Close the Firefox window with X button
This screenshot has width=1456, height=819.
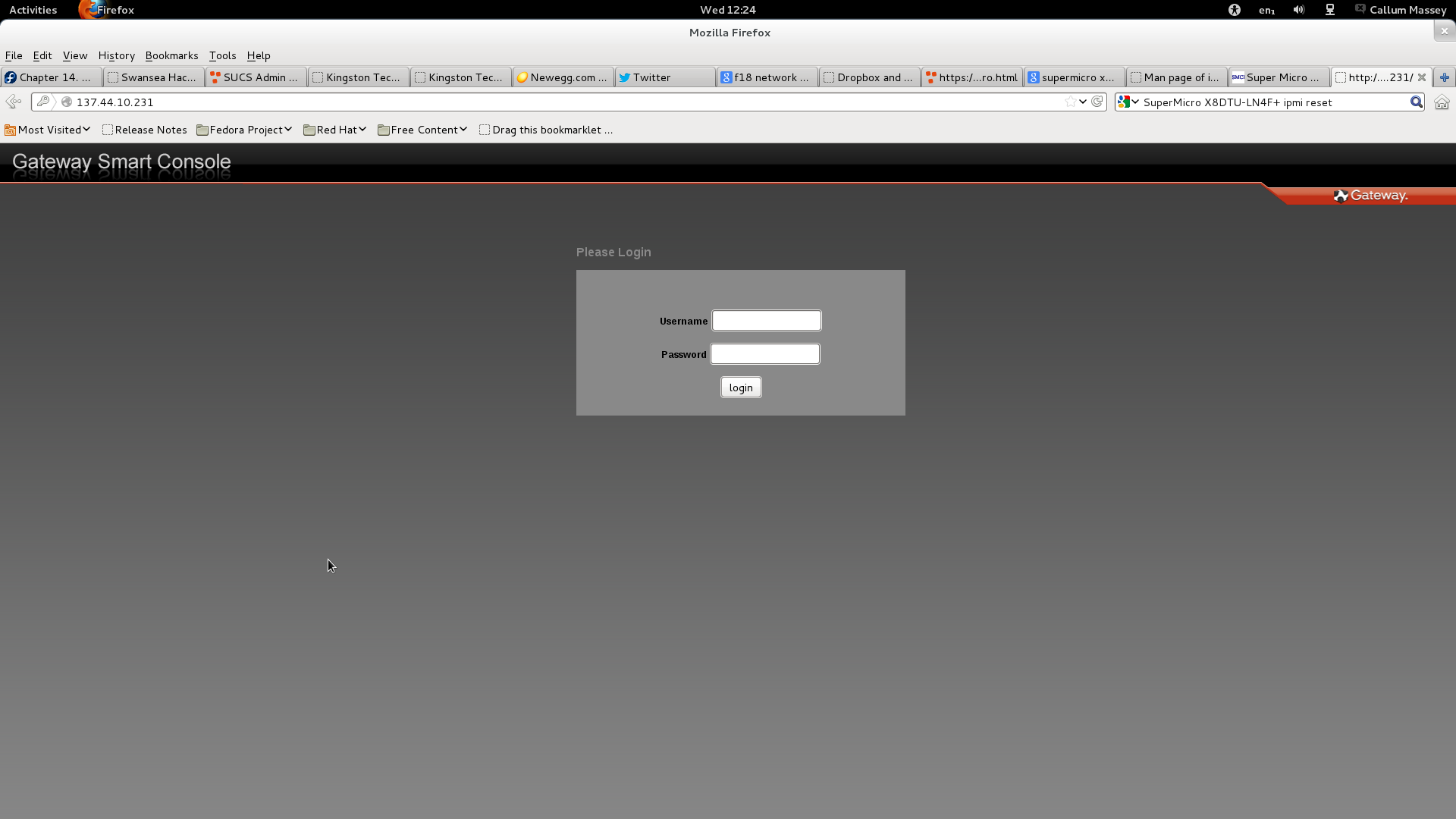[x=1444, y=31]
